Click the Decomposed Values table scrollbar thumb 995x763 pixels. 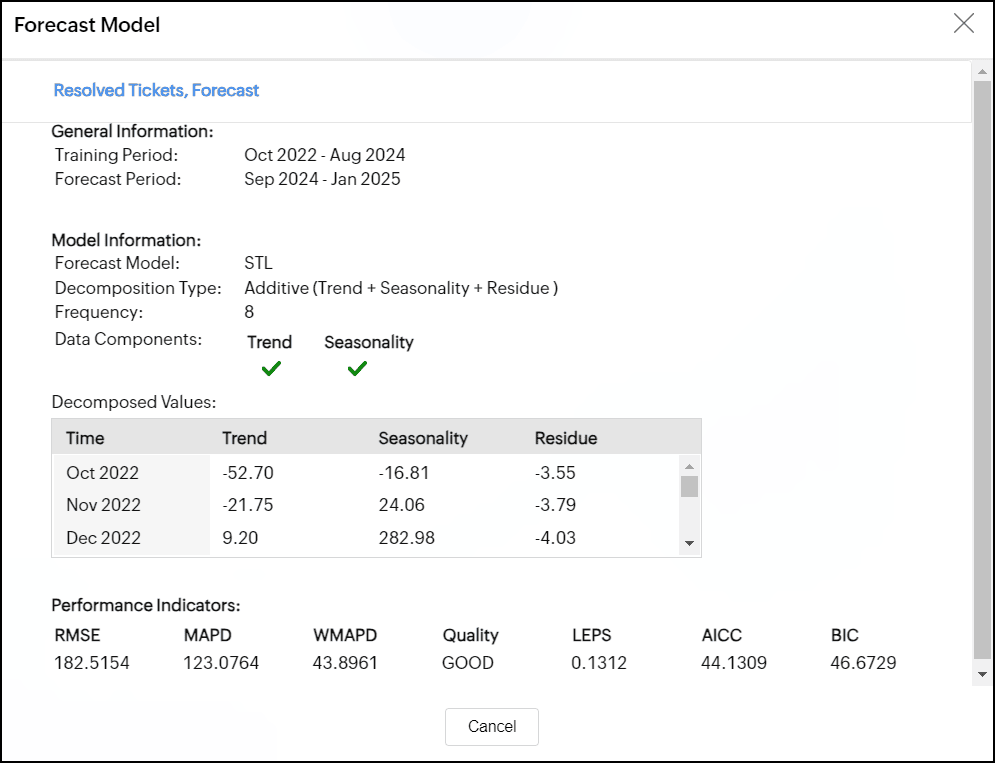tap(689, 487)
